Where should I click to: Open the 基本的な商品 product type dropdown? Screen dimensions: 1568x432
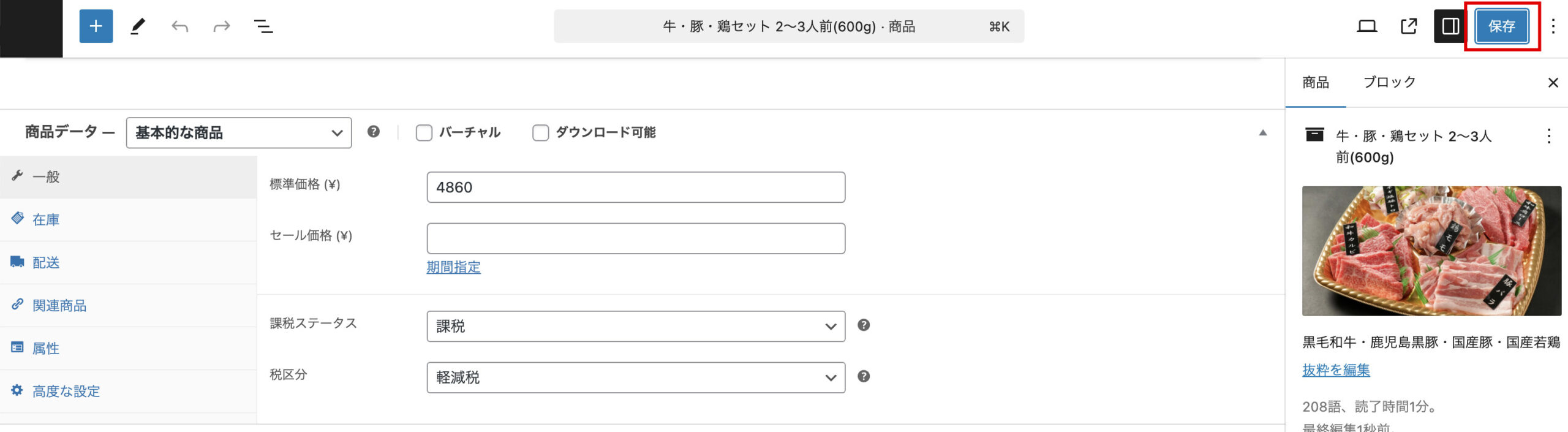pos(239,133)
